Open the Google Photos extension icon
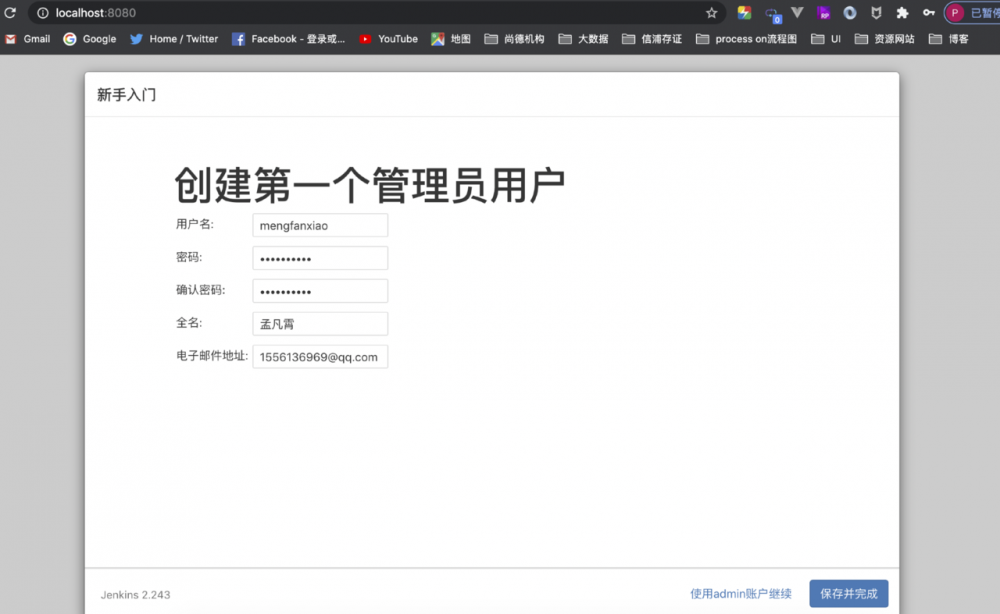1000x614 pixels. (x=742, y=12)
